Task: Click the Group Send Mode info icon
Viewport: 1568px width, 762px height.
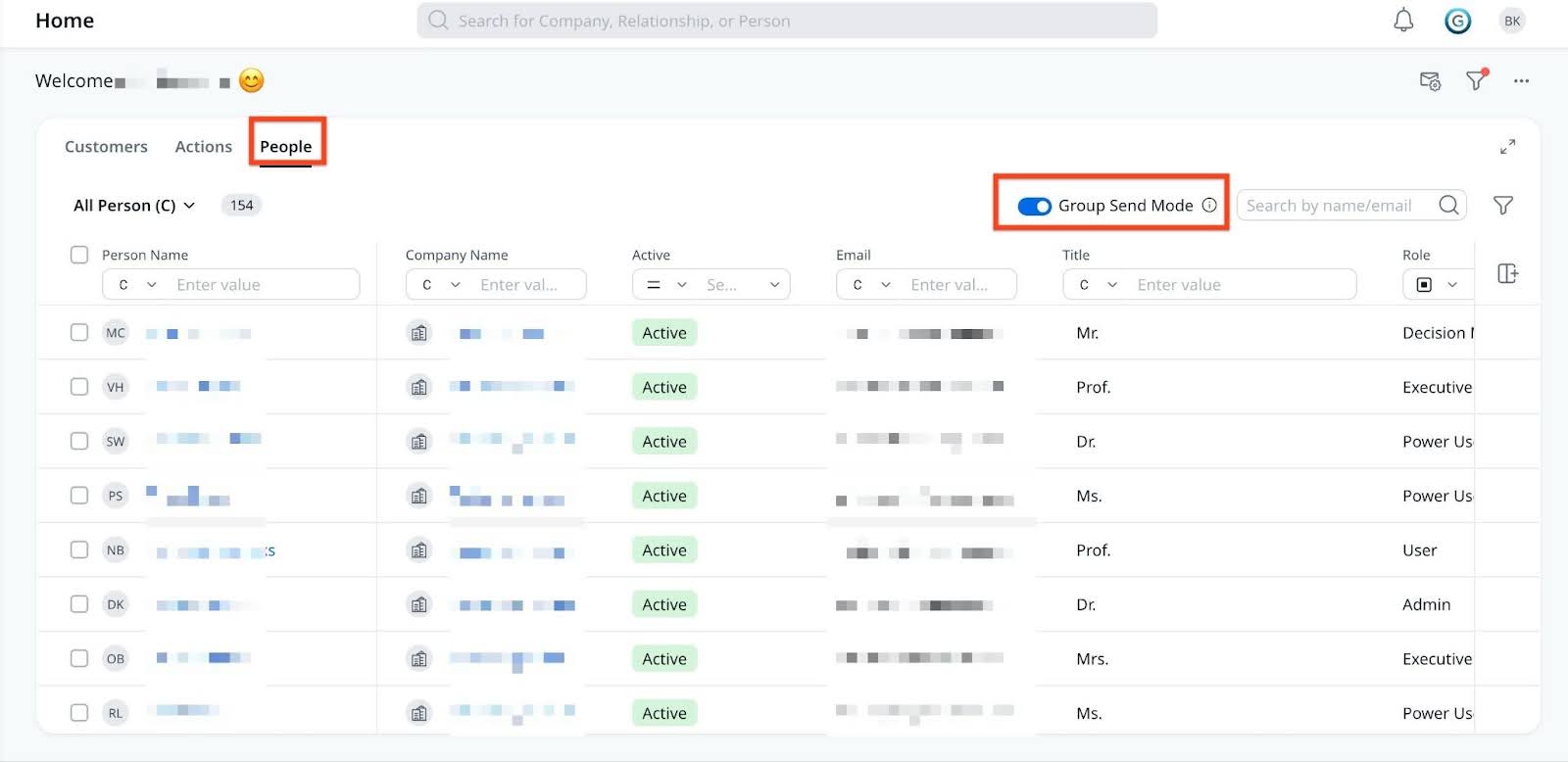Action: pyautogui.click(x=1209, y=205)
